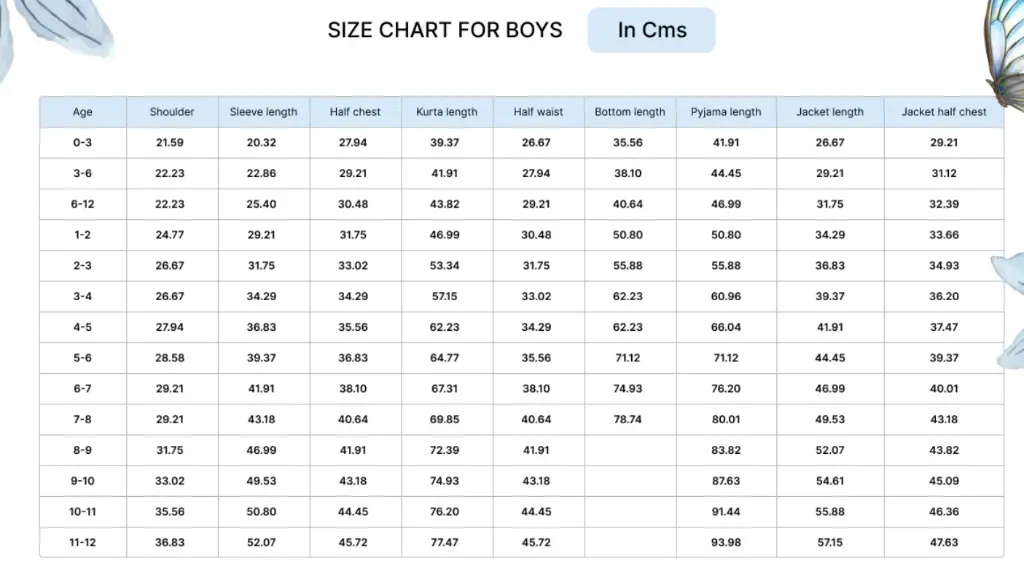Image resolution: width=1024 pixels, height=577 pixels.
Task: Click the Kurta length column header
Action: 447,112
